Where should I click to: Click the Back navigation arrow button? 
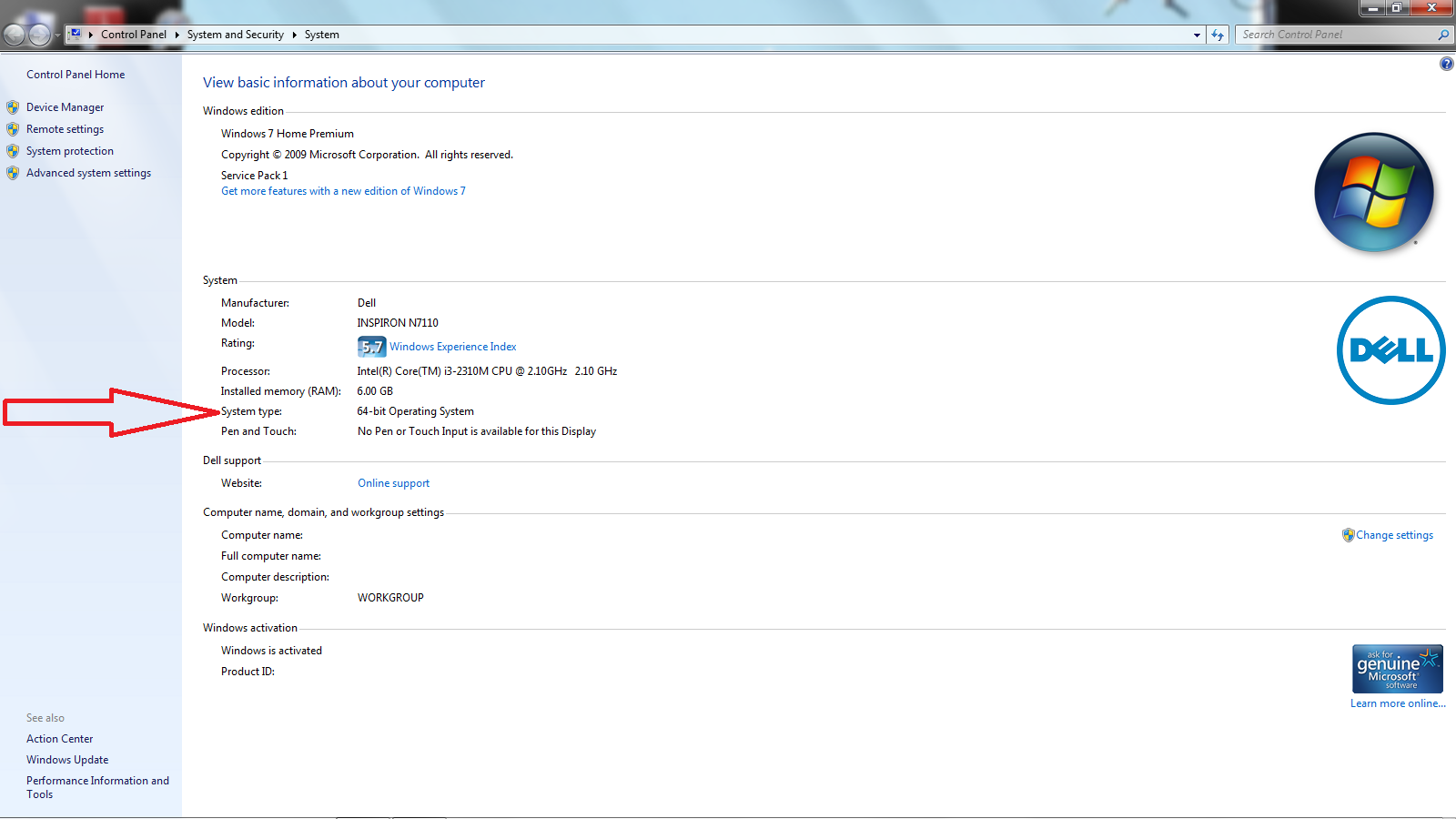coord(14,35)
